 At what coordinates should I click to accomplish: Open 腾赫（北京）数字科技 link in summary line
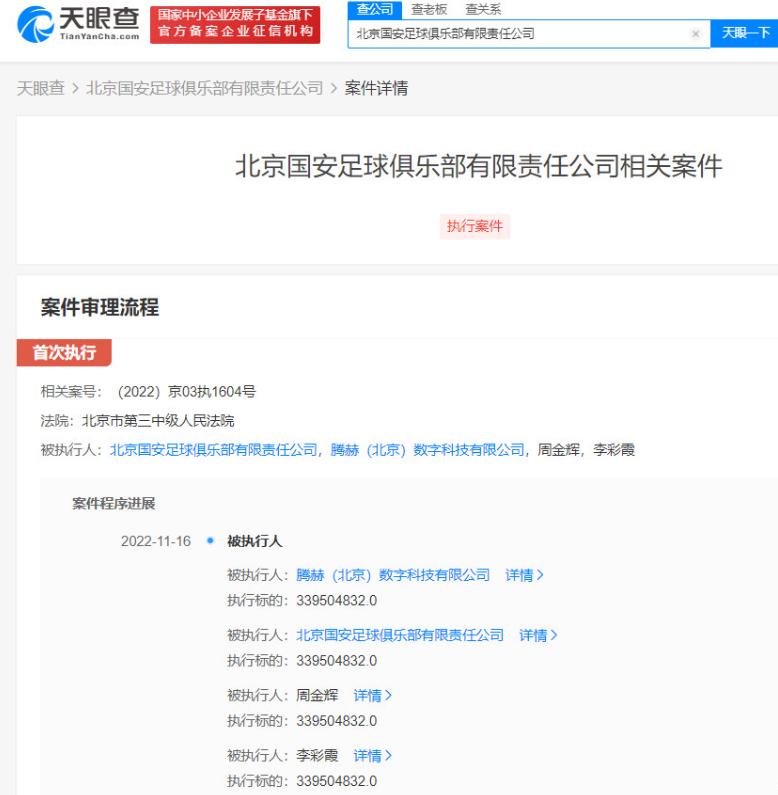pyautogui.click(x=428, y=450)
